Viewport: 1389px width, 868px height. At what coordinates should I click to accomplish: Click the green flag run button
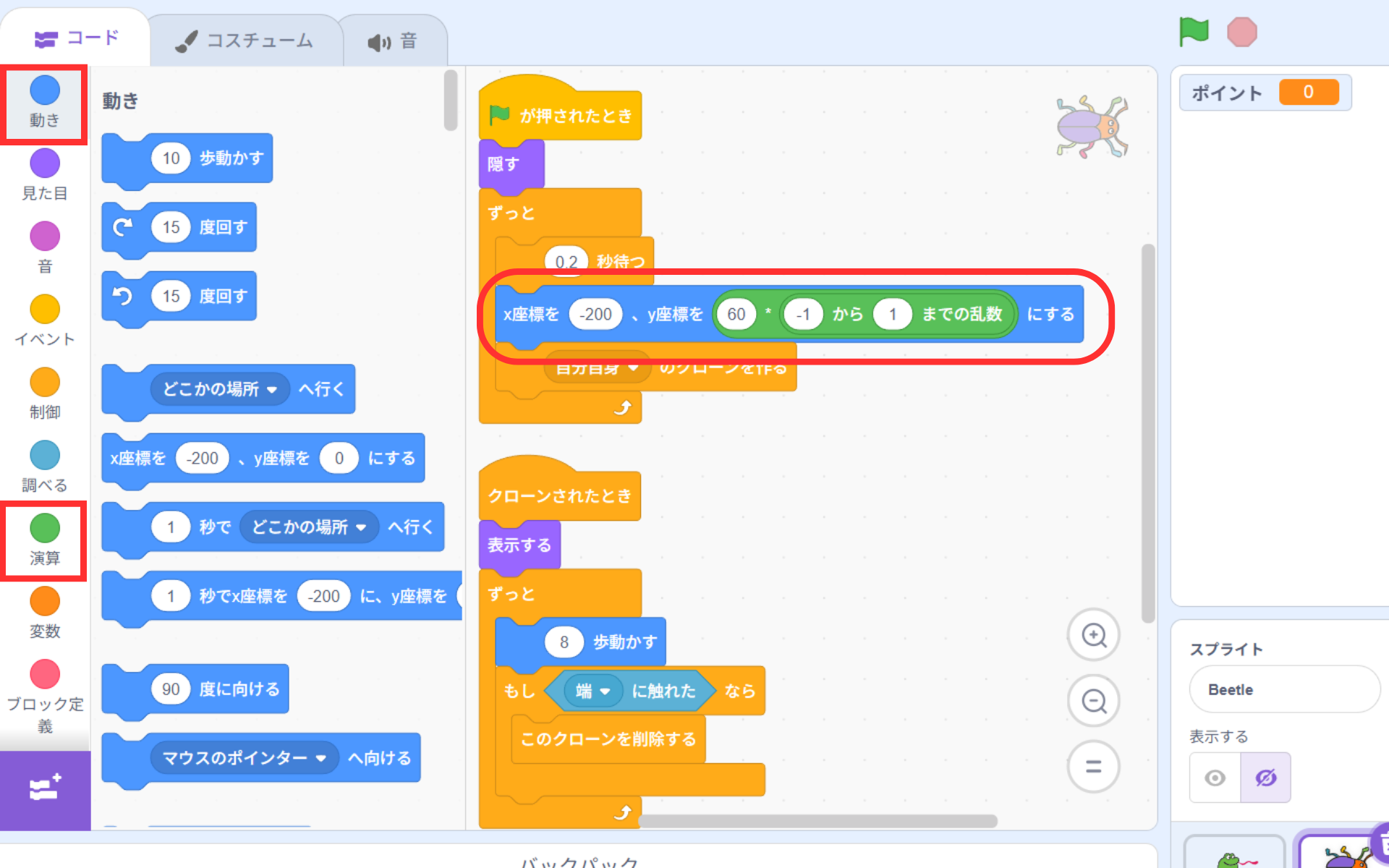(x=1194, y=32)
